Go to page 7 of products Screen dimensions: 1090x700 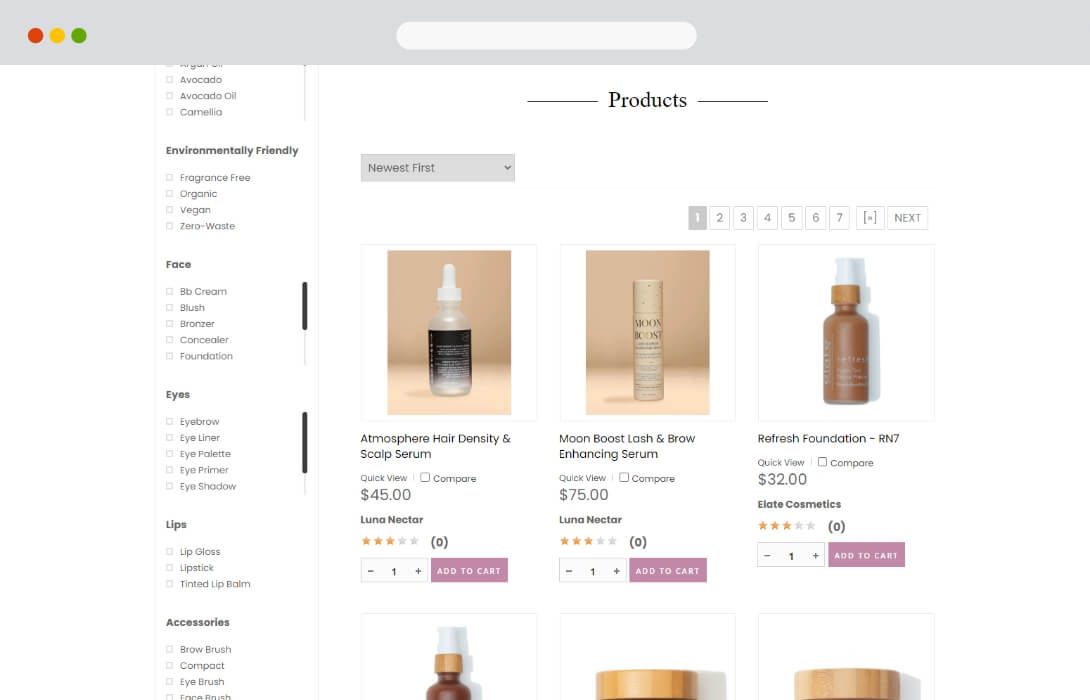[839, 218]
